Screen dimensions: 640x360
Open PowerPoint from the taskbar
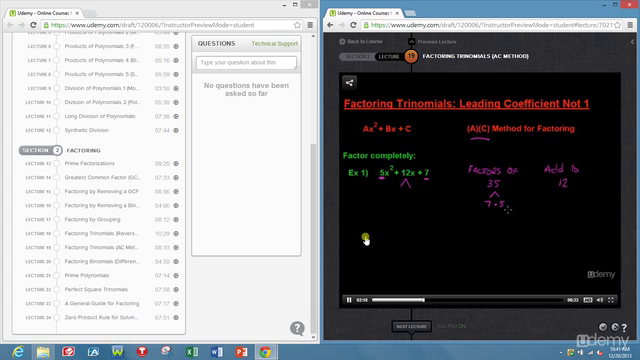[x=242, y=352]
